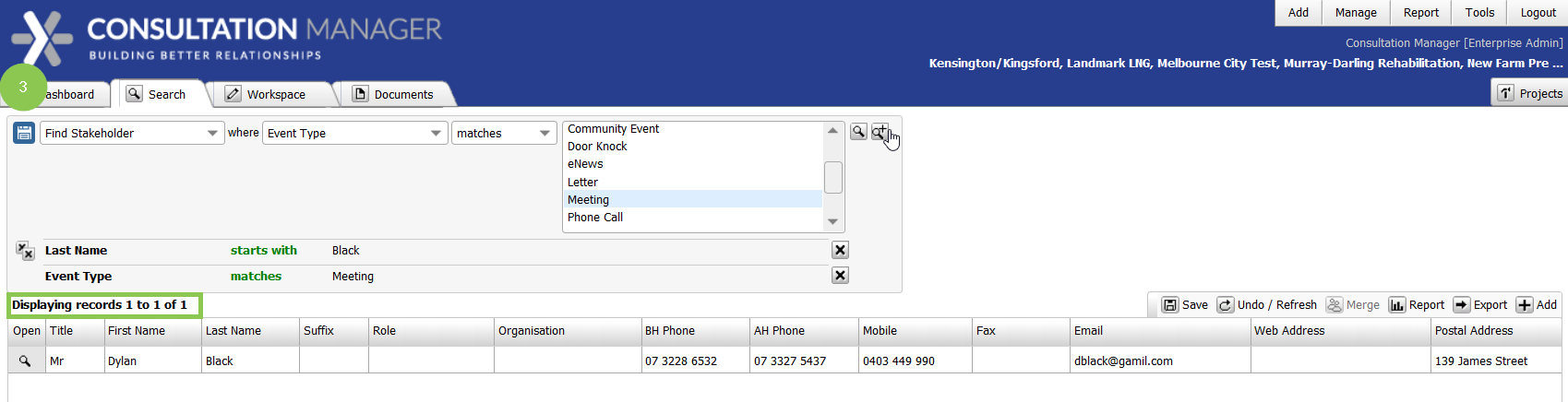Remove the Last Name criterion
1568x402 pixels.
click(840, 250)
